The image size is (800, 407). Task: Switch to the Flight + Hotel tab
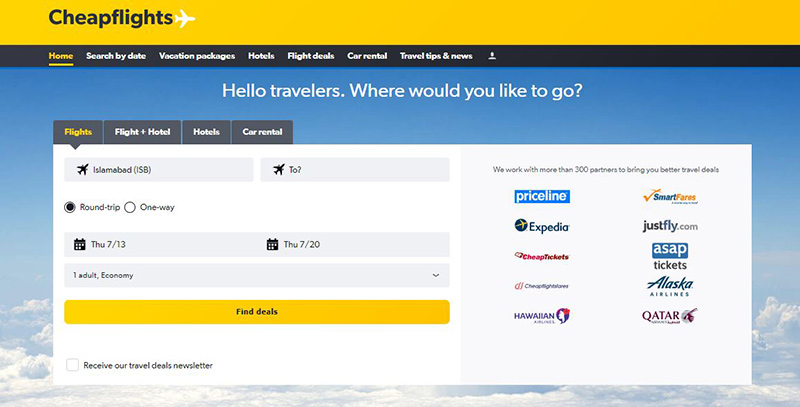(142, 132)
